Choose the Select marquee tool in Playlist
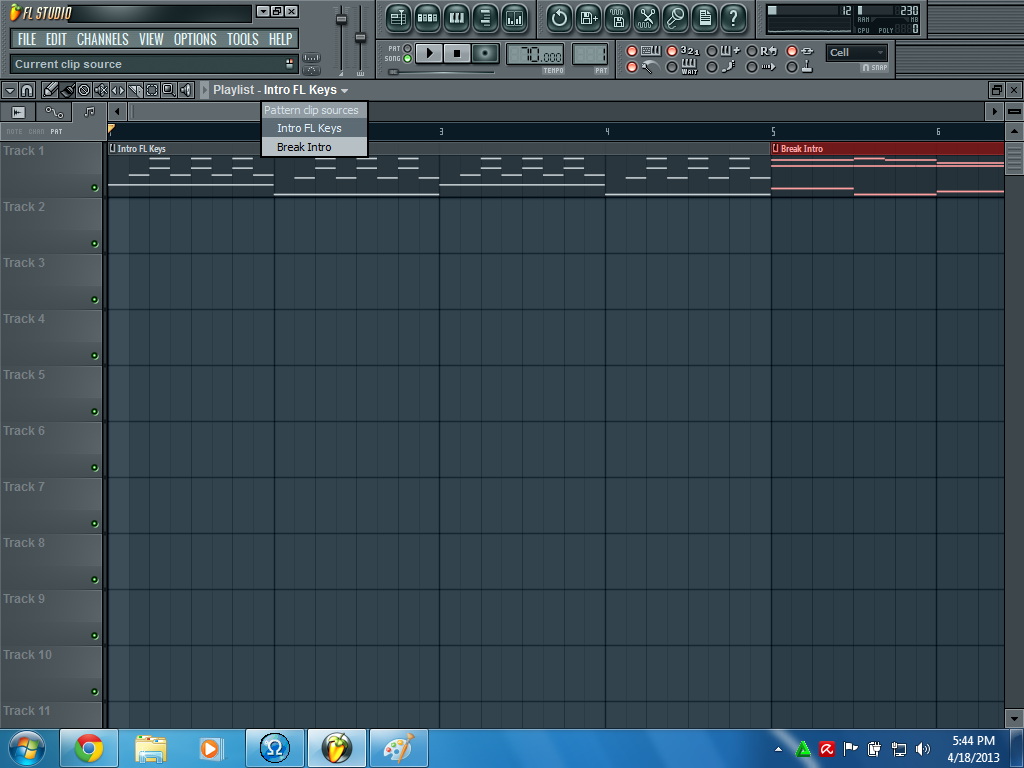 click(152, 90)
